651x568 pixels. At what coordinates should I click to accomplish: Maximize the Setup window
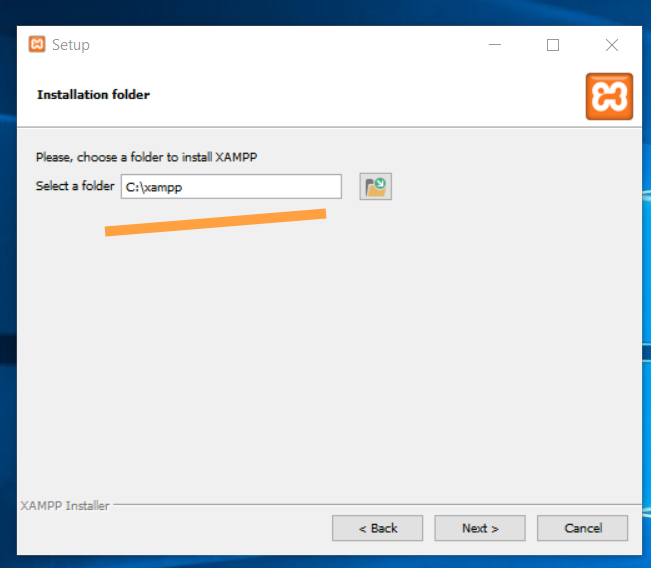point(553,44)
